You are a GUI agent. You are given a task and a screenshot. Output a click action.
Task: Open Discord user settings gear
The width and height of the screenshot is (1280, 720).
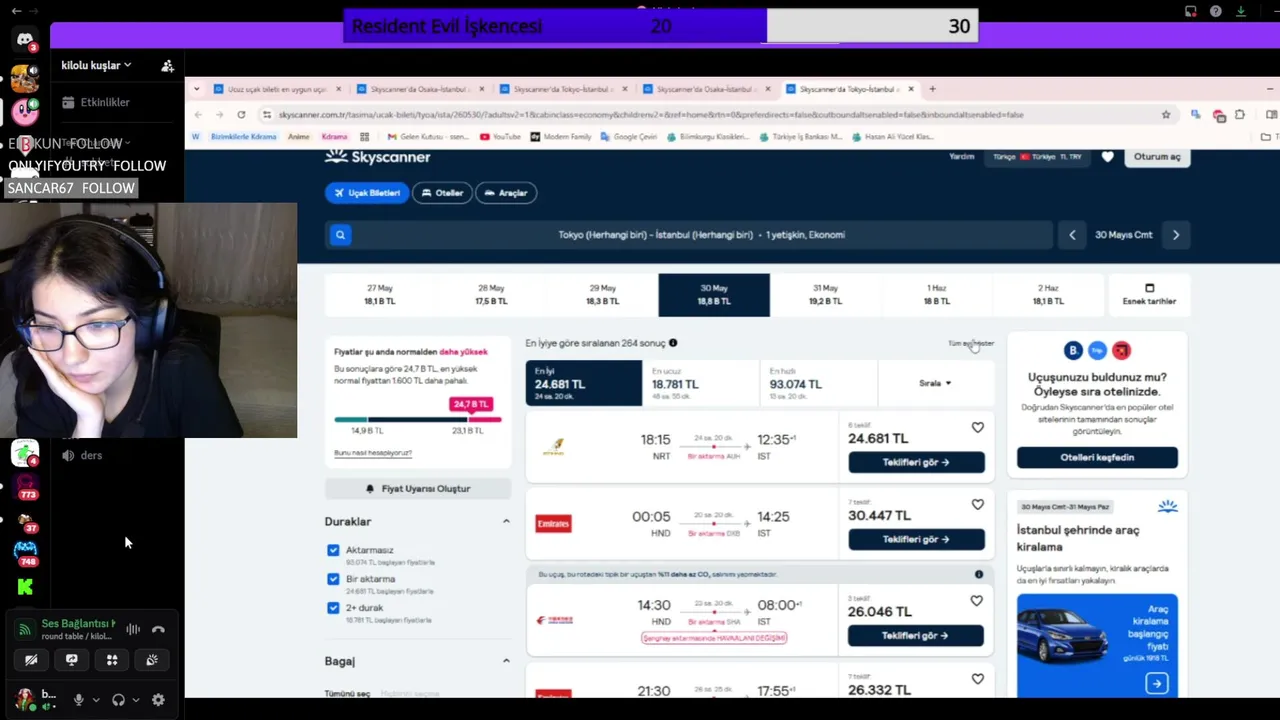pyautogui.click(x=158, y=700)
